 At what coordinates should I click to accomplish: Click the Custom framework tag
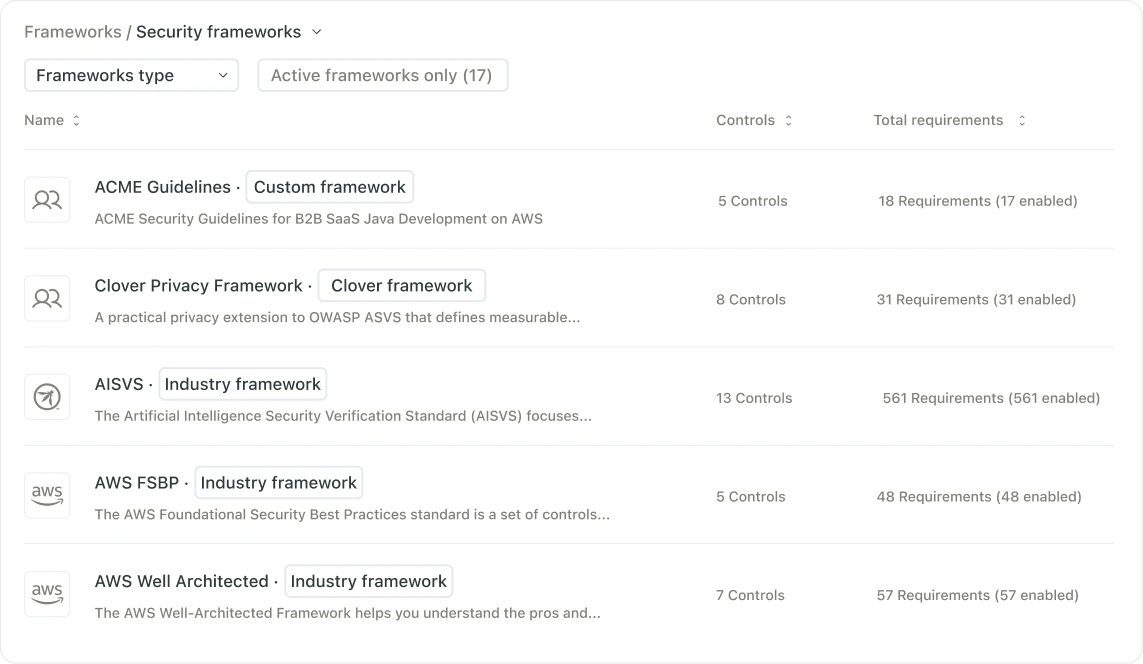click(329, 187)
